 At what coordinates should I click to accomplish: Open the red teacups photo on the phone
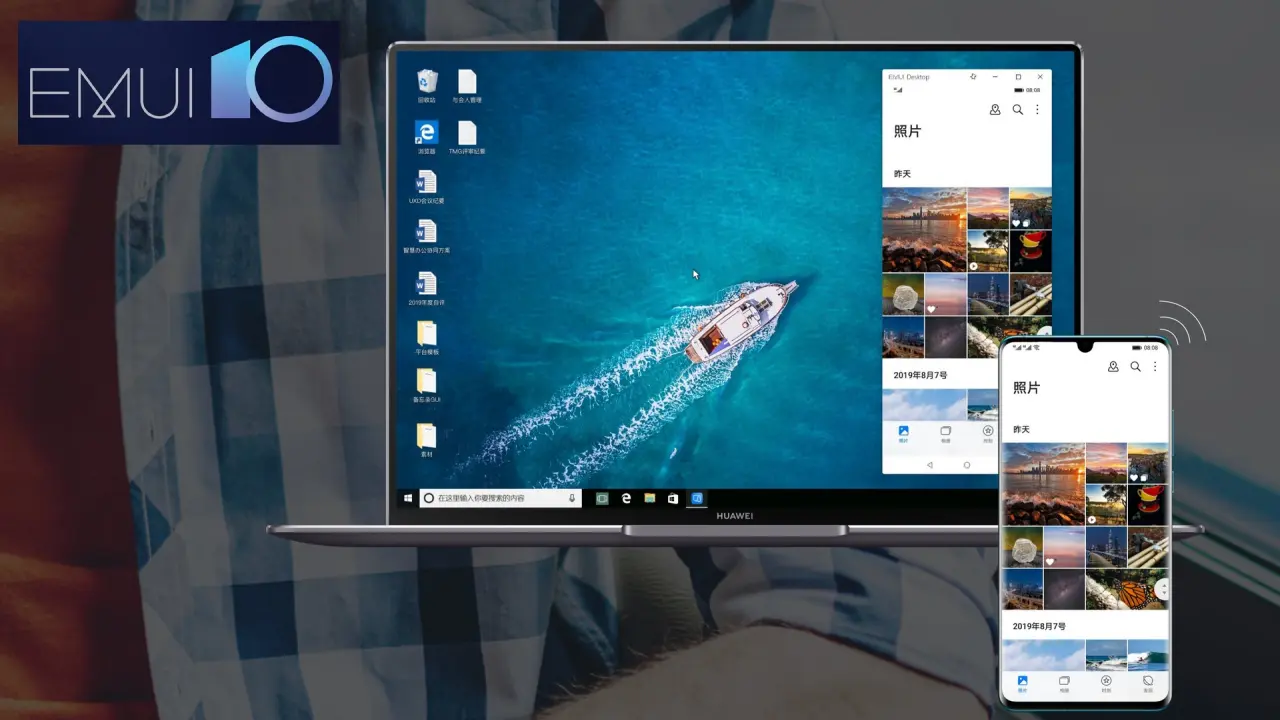(1148, 505)
